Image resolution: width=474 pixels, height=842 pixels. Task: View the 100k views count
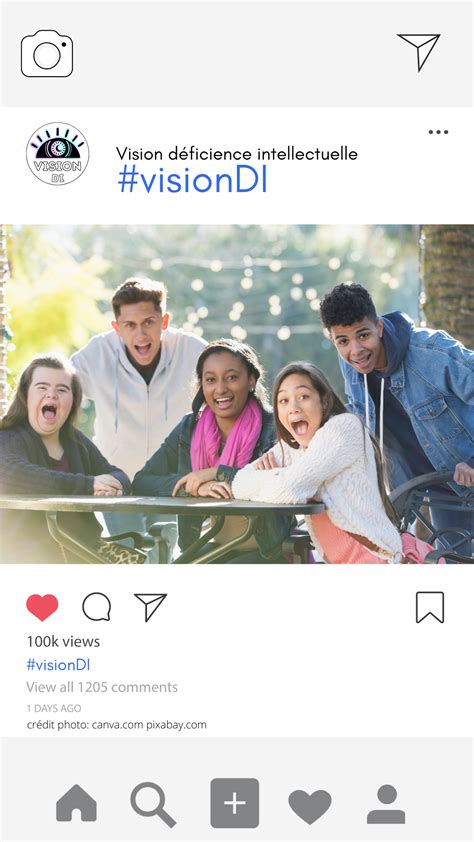[x=63, y=641]
